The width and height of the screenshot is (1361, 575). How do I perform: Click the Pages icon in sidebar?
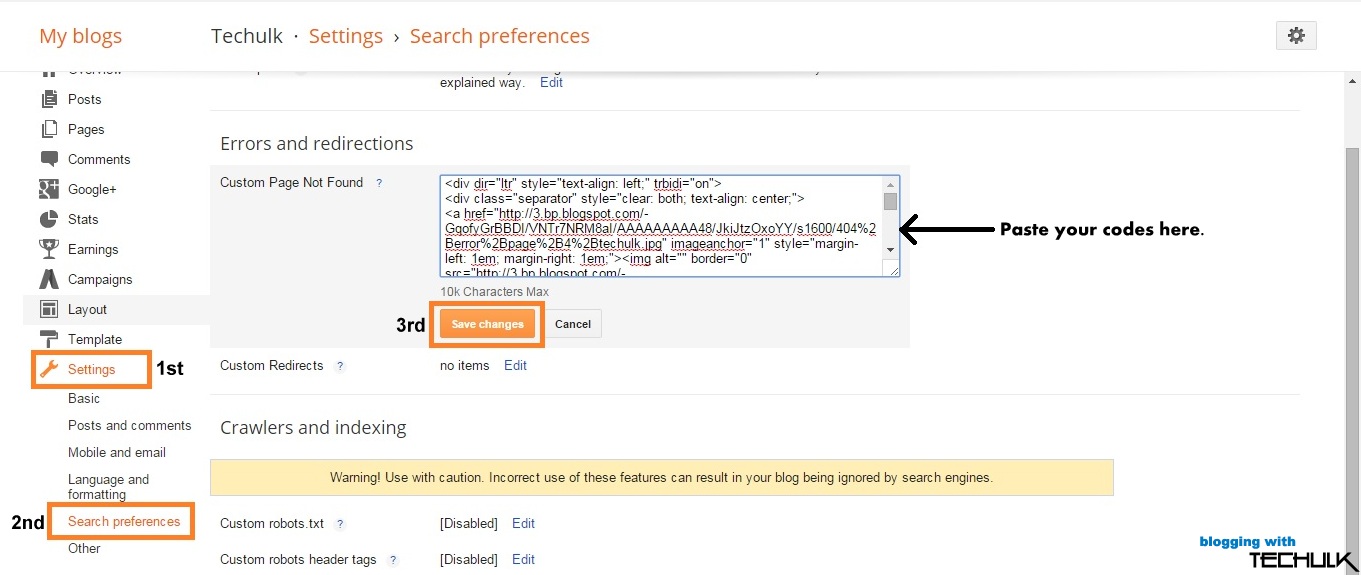49,129
